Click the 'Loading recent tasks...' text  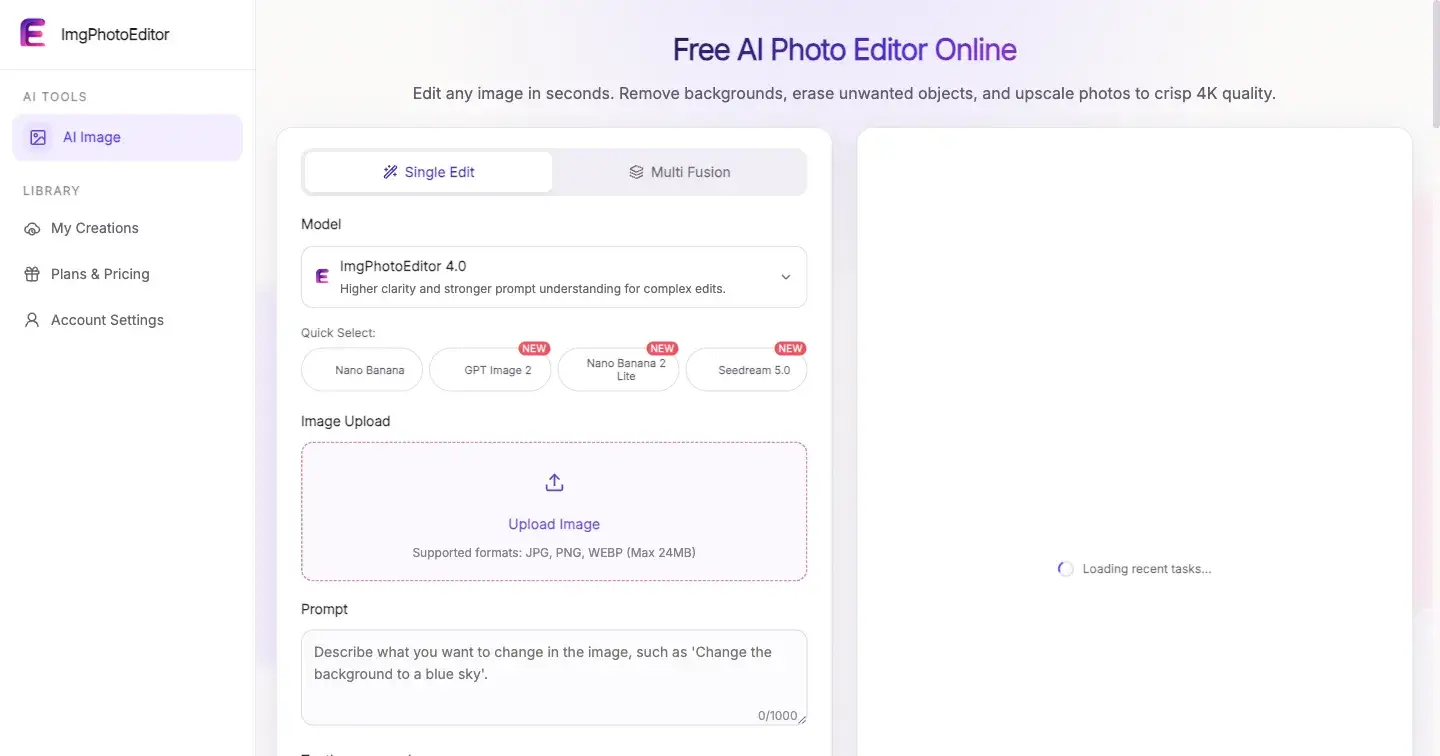[1147, 569]
